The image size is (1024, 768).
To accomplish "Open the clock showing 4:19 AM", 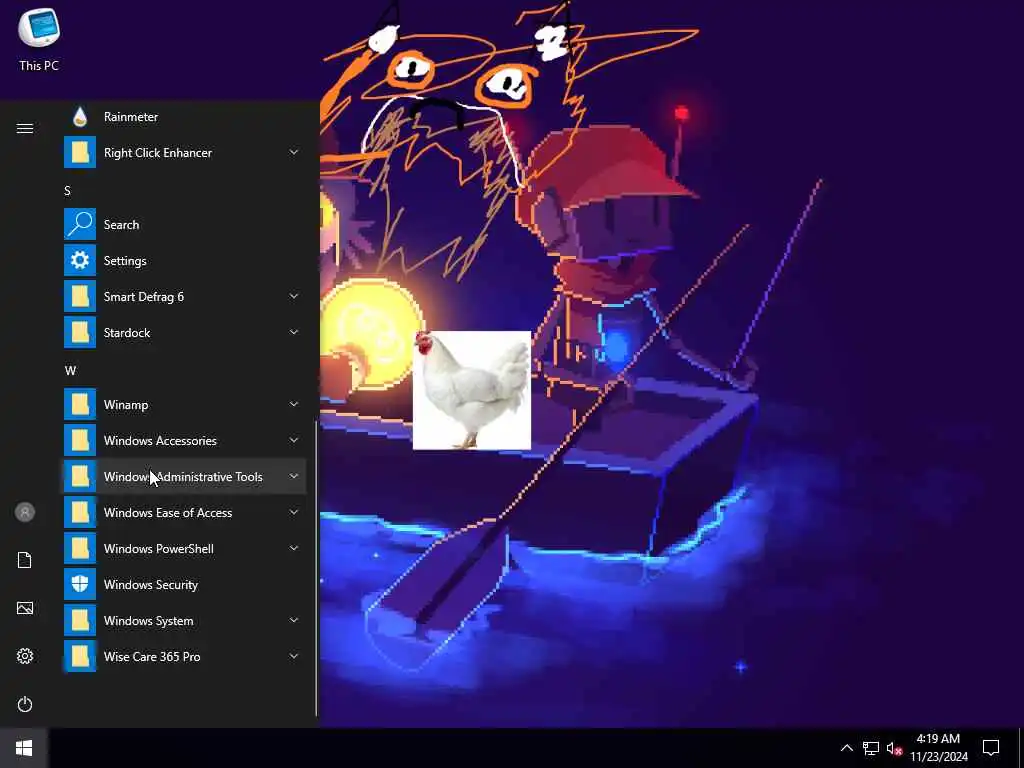I will pyautogui.click(x=938, y=748).
